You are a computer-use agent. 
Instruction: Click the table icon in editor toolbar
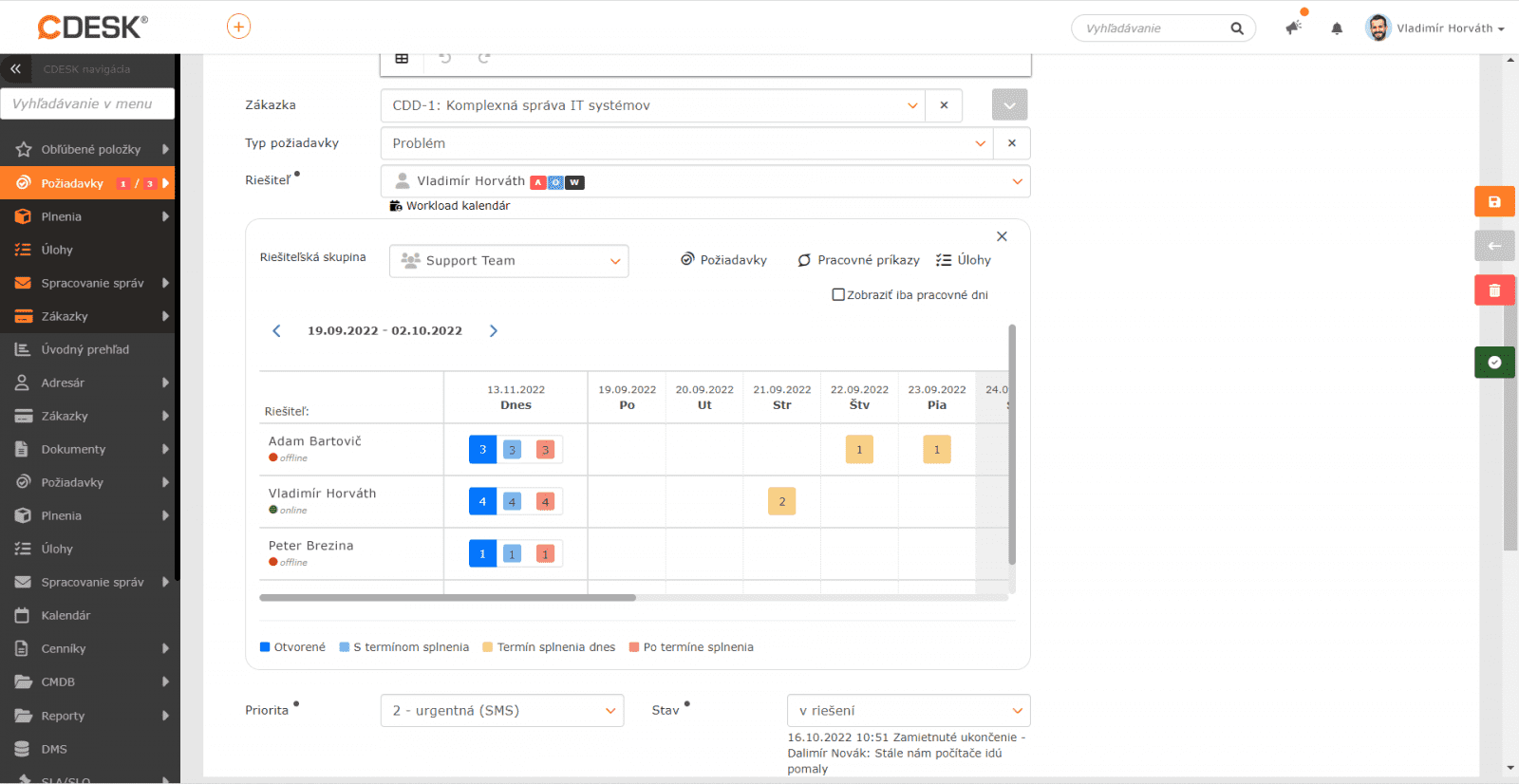coord(402,58)
